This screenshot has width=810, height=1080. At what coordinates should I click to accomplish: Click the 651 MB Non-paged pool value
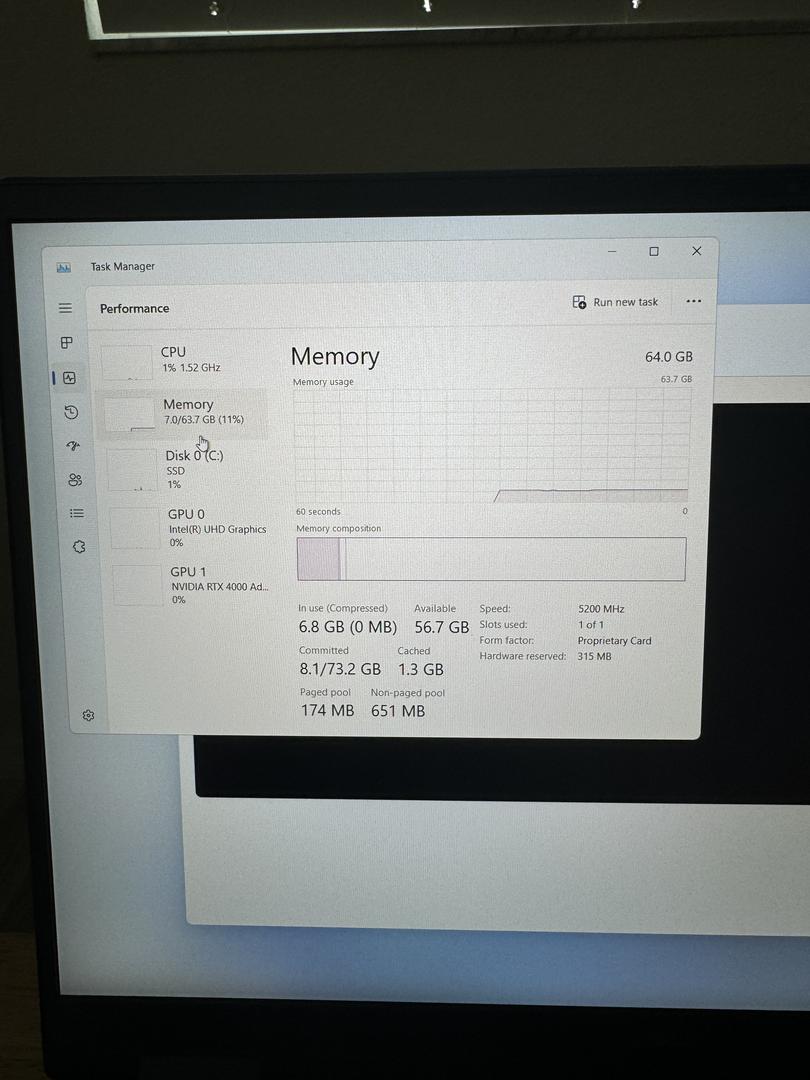398,711
